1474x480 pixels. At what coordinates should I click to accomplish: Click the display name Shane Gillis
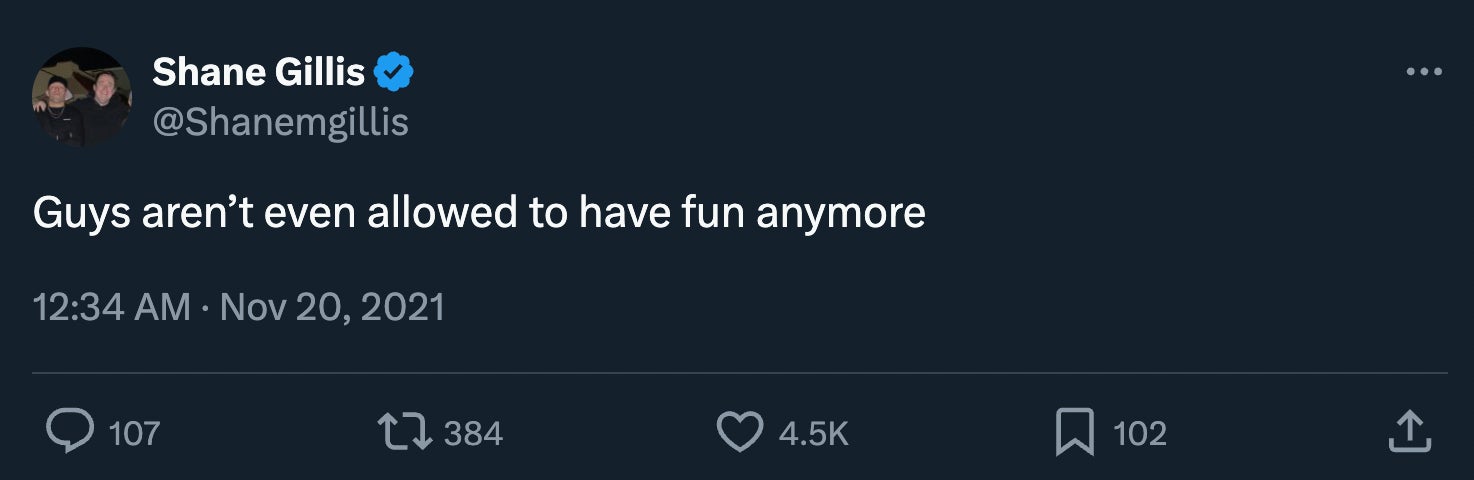tap(259, 72)
